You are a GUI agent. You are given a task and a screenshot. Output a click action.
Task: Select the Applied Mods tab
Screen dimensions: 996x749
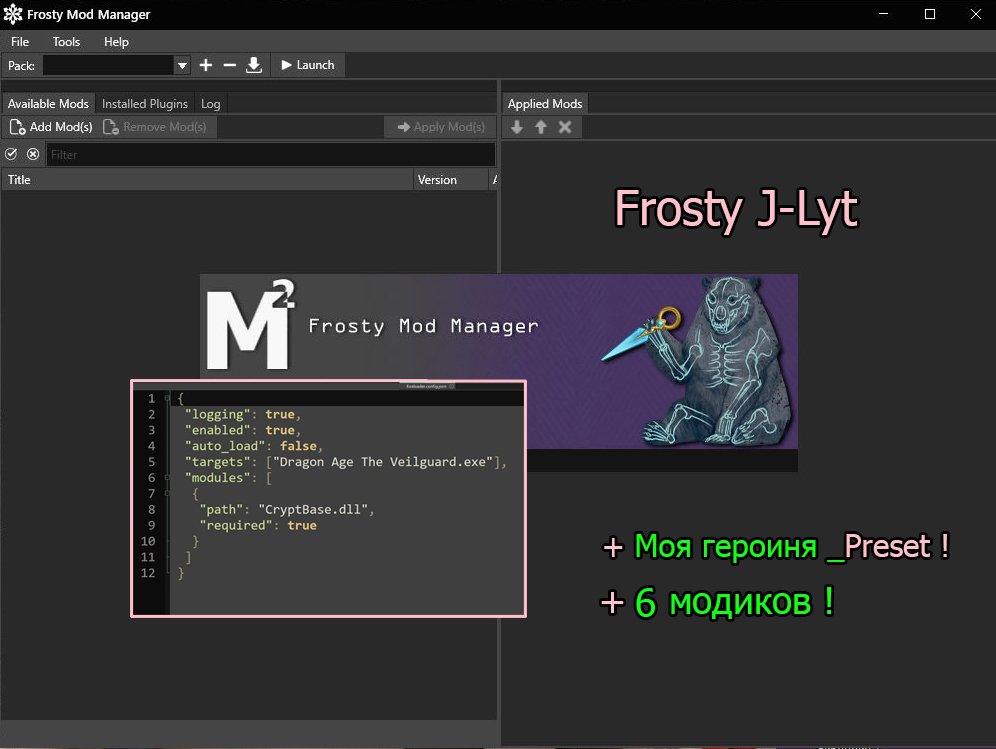click(545, 104)
